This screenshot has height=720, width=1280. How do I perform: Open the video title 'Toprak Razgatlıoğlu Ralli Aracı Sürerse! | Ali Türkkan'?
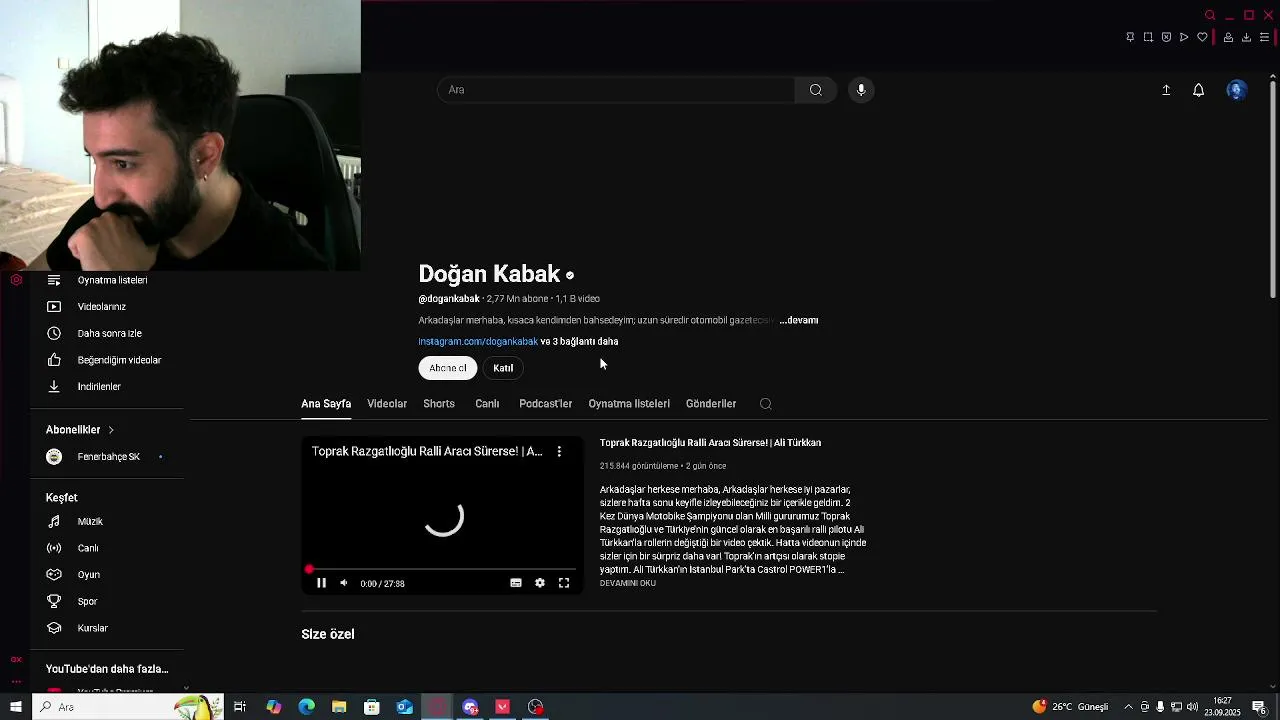710,443
